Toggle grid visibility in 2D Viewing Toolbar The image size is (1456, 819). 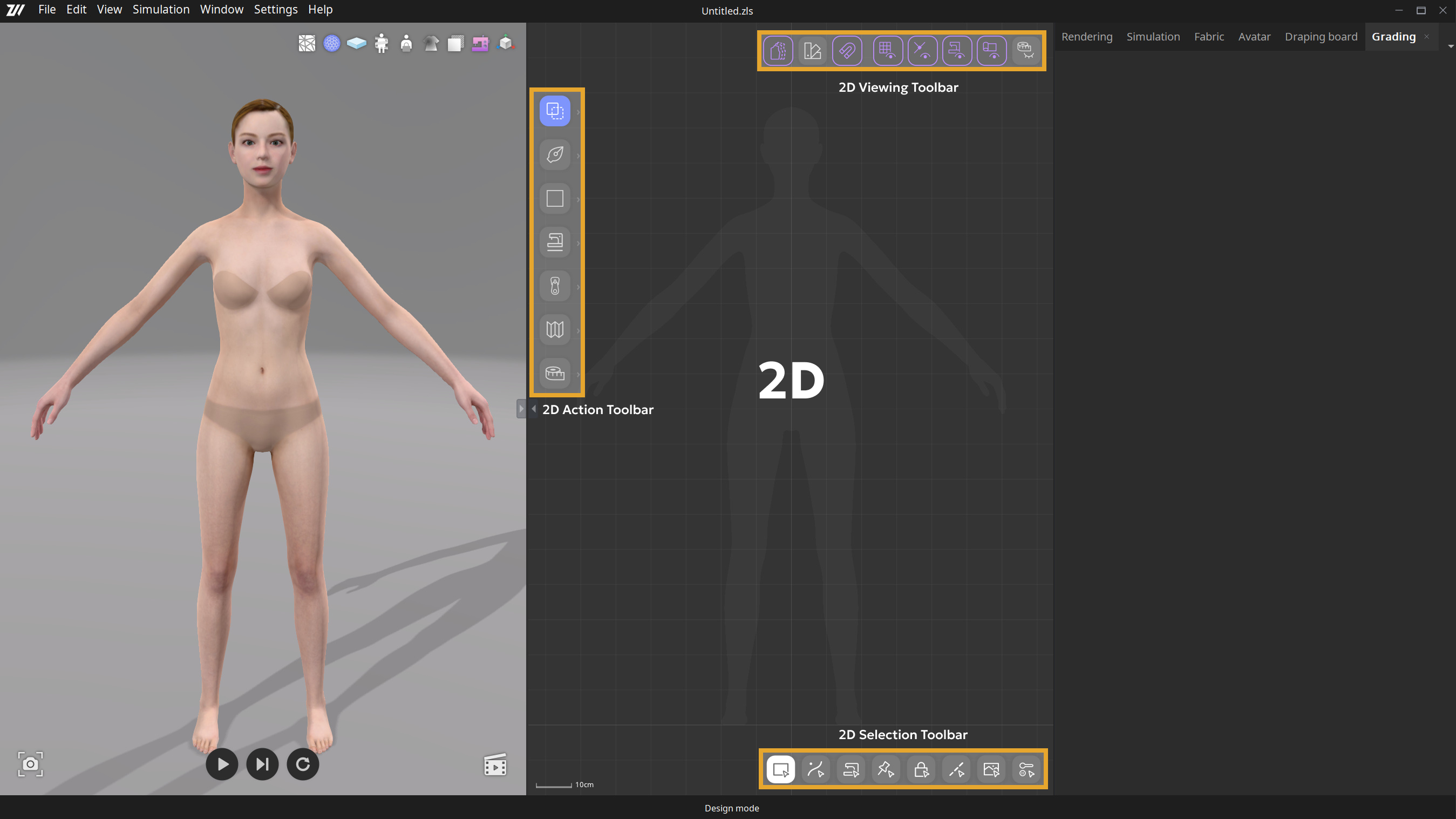(888, 50)
